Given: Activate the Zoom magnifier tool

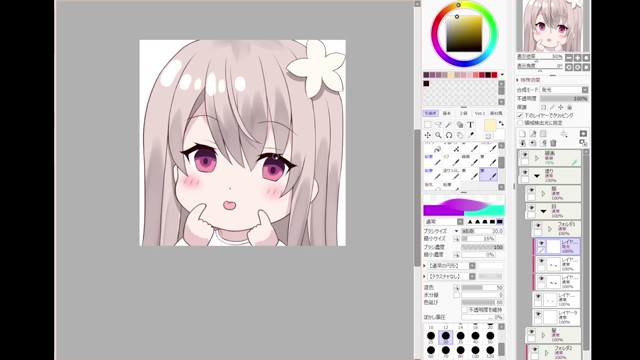Looking at the screenshot, I should pos(438,135).
